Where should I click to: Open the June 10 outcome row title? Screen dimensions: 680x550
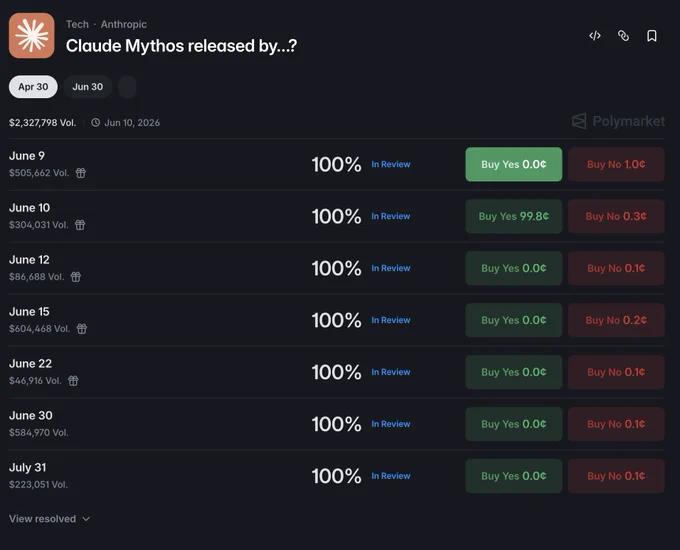pyautogui.click(x=29, y=208)
